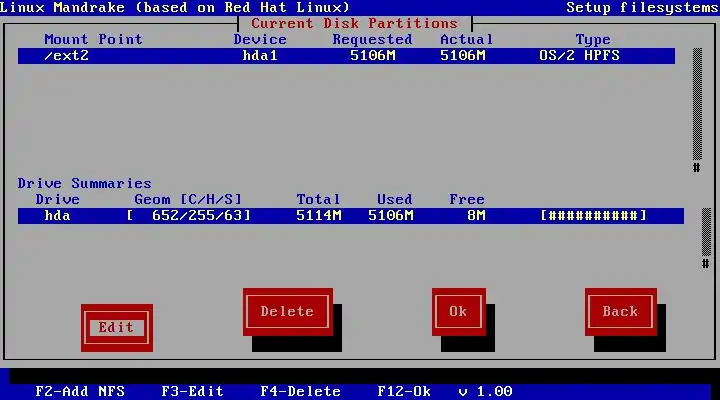Go back using the Back button
The height and width of the screenshot is (400, 720).
point(621,312)
